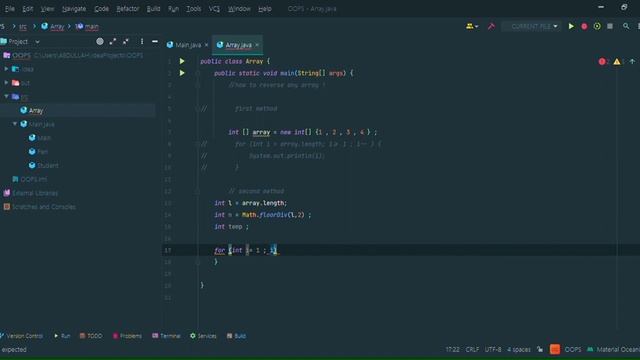Screen dimensions: 640x360
Task: Open the TODO tool window
Action: point(91,336)
